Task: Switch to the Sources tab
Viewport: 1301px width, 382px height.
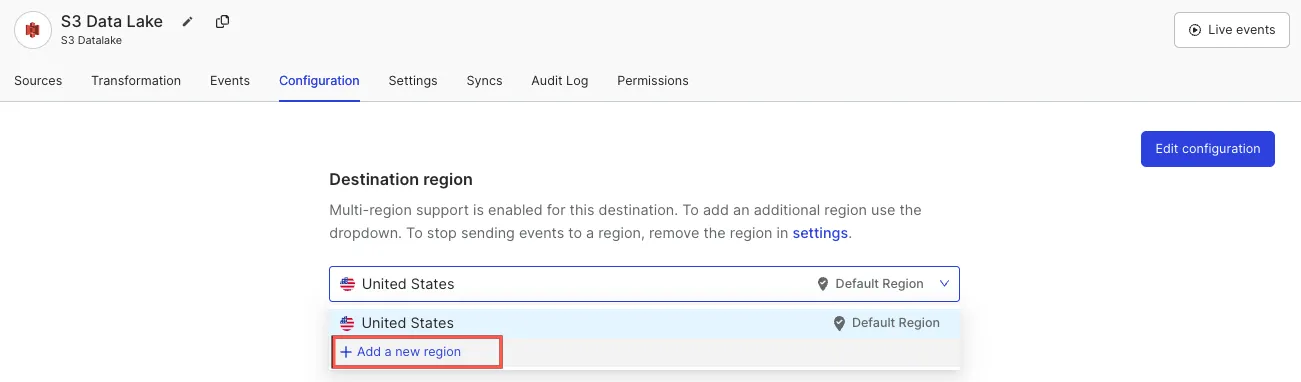Action: [38, 81]
